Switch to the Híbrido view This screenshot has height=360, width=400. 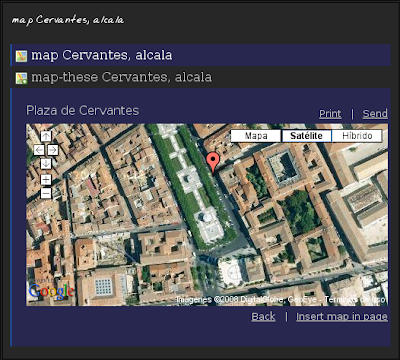[357, 136]
